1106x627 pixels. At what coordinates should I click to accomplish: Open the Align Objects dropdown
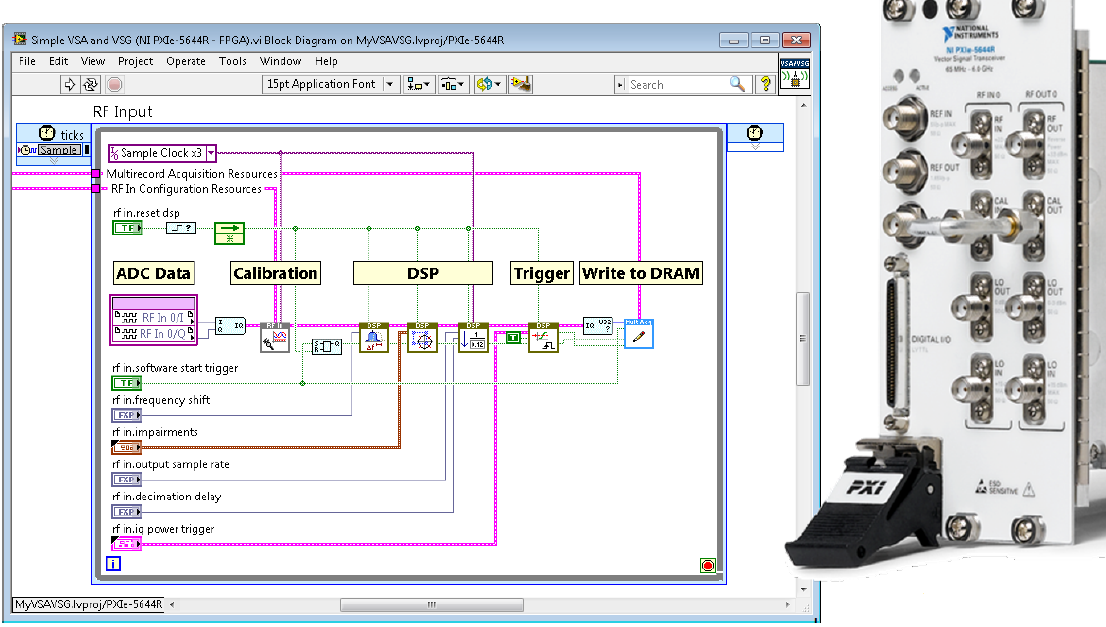click(418, 85)
